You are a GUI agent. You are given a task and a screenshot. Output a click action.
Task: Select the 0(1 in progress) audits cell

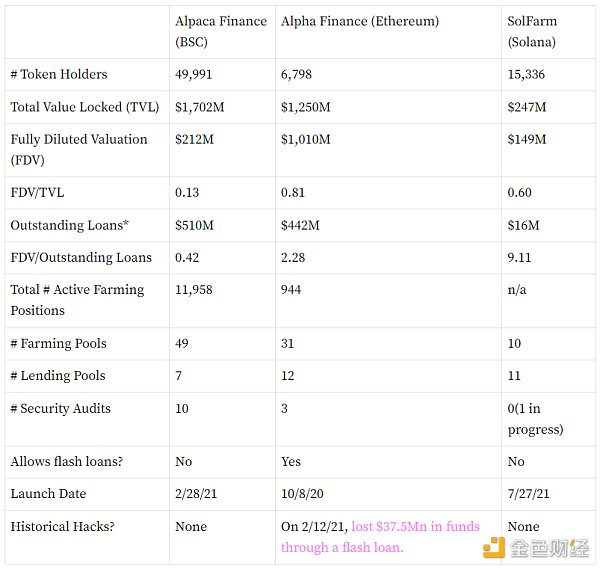pyautogui.click(x=535, y=419)
